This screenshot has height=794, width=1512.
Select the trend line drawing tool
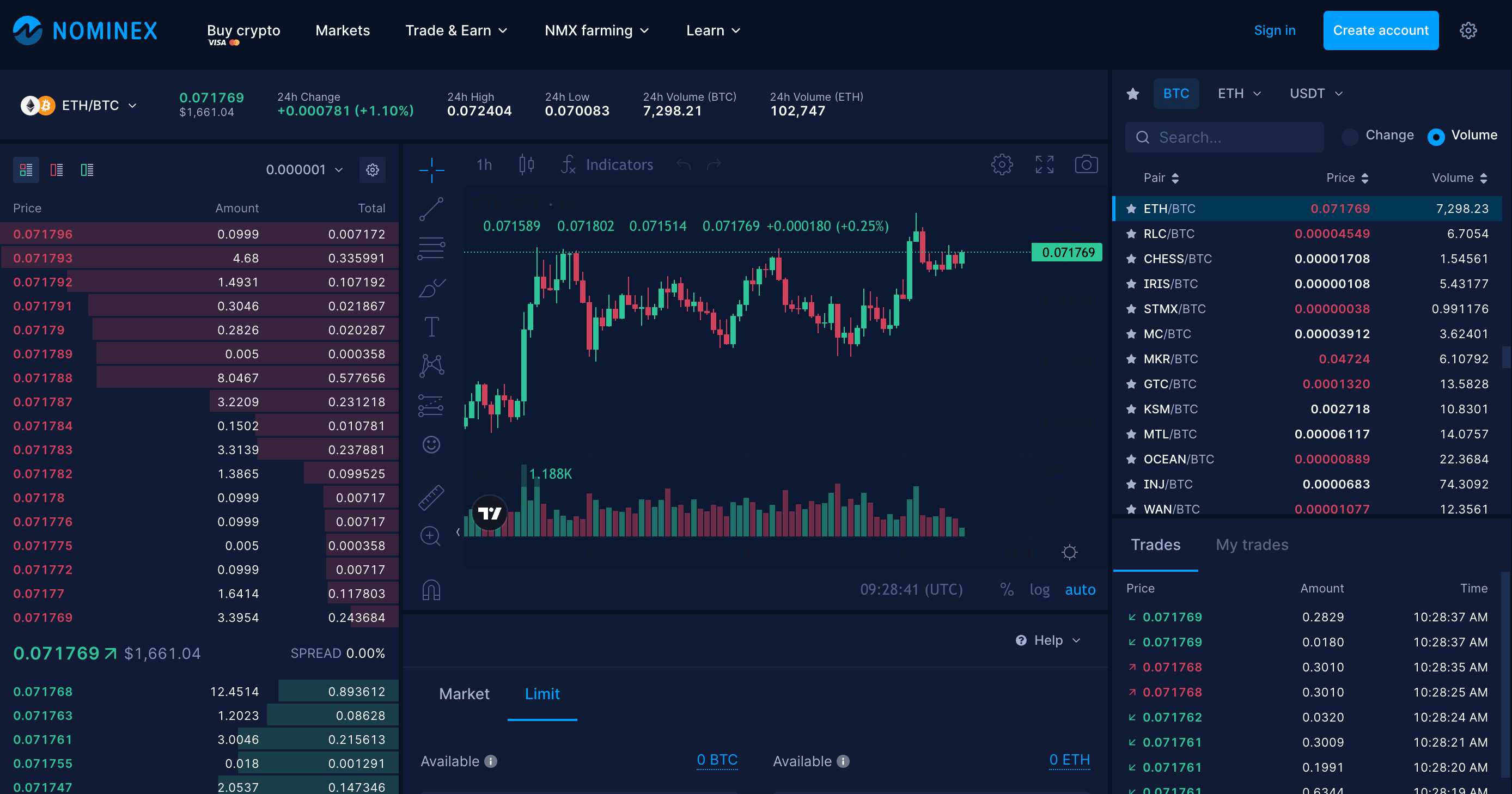(x=431, y=209)
